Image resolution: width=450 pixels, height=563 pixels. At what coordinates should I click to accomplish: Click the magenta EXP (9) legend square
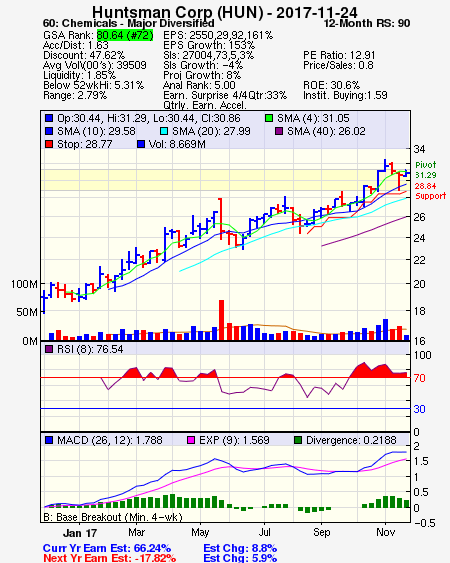click(x=191, y=440)
